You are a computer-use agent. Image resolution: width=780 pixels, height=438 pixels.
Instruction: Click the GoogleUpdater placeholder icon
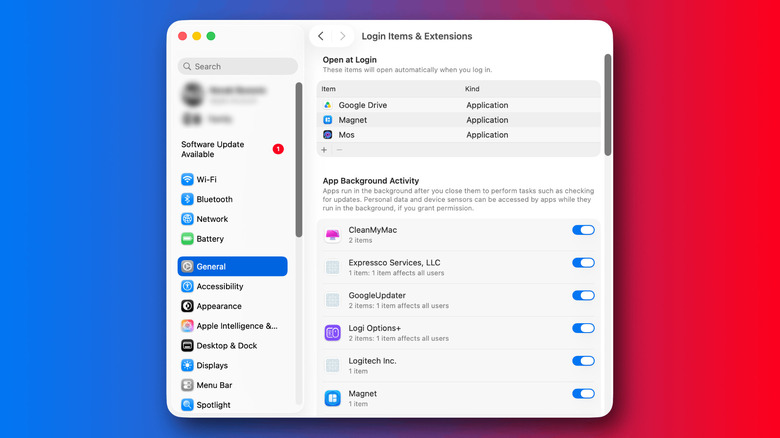[332, 300]
